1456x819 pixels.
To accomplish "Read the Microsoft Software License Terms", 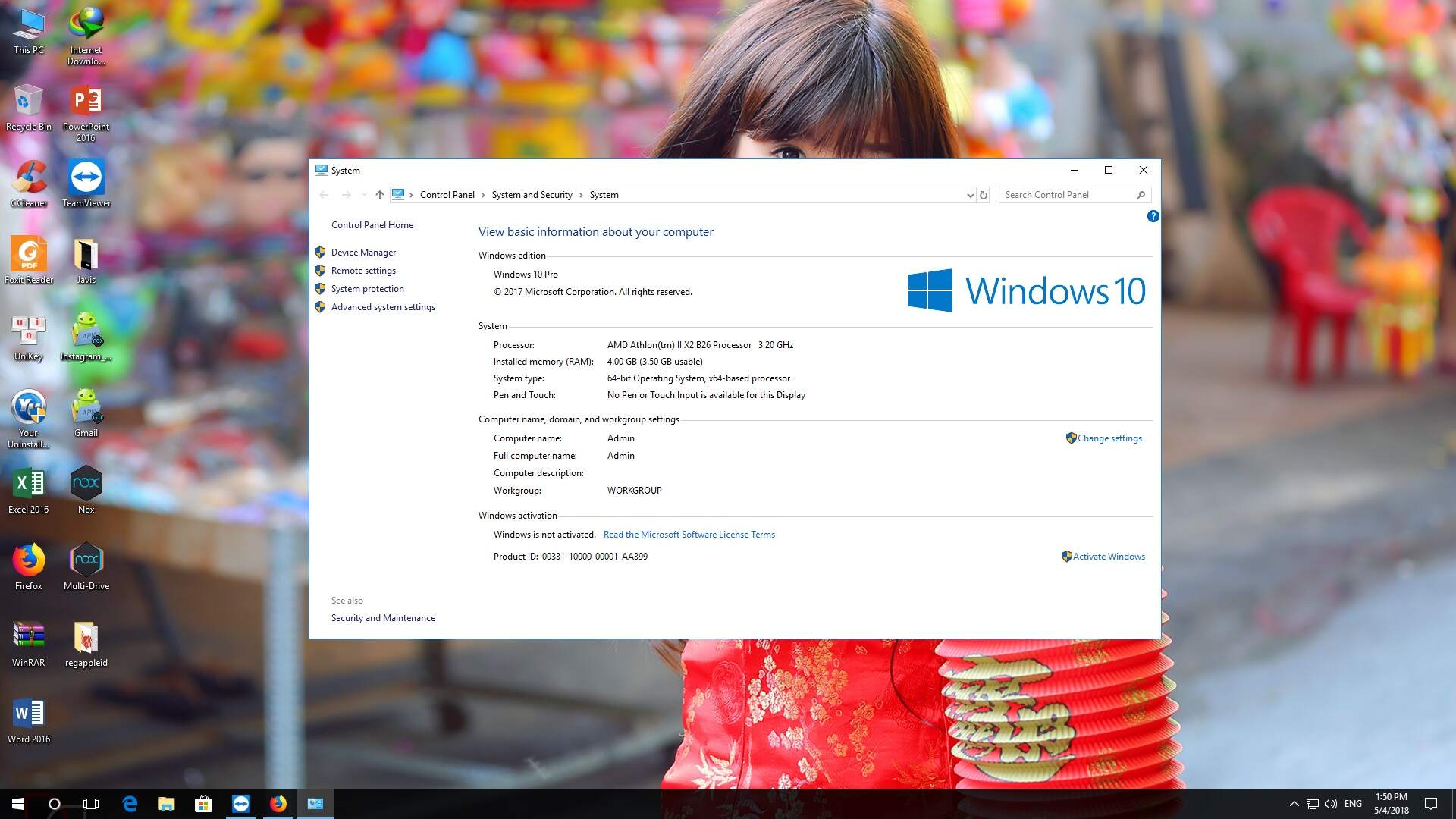I will 689,535.
